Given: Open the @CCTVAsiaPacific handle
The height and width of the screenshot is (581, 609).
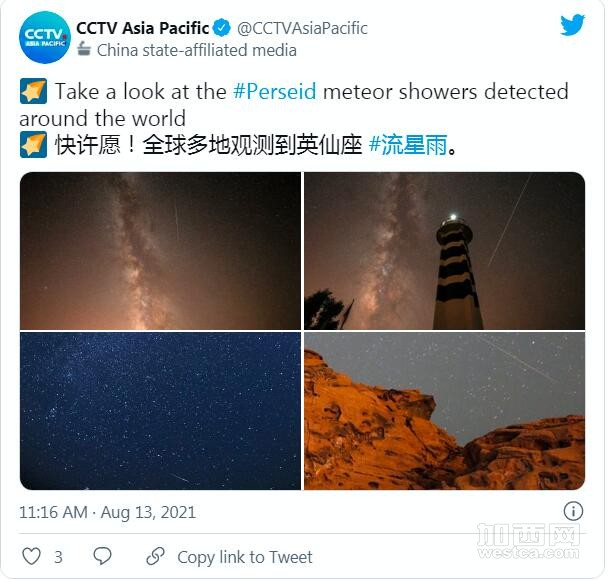Looking at the screenshot, I should (x=302, y=28).
